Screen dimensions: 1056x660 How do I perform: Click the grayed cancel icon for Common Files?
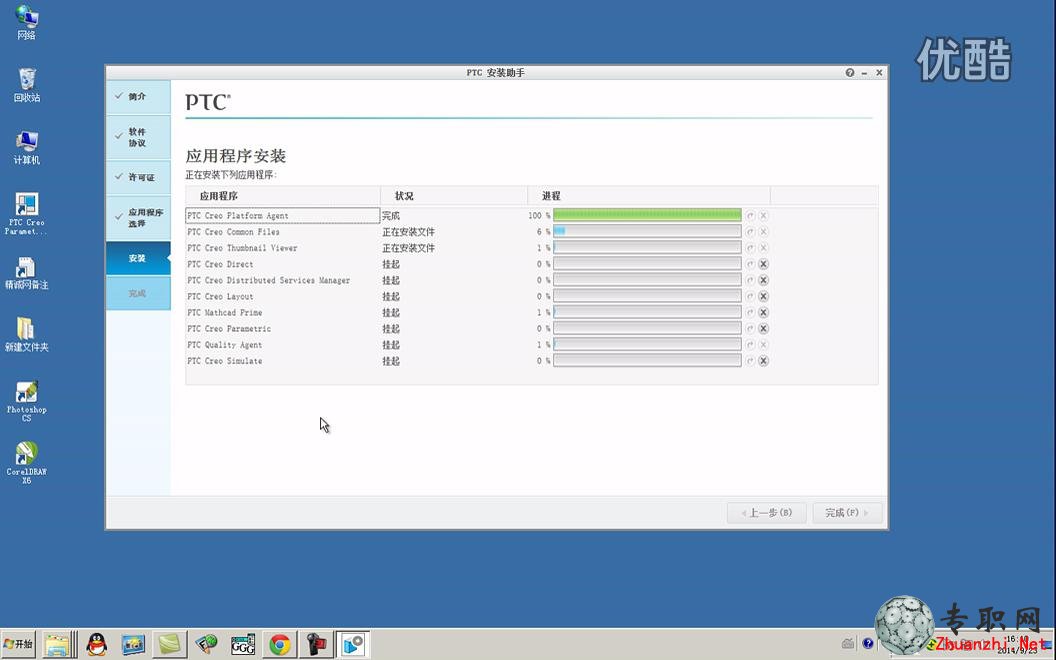(x=763, y=232)
